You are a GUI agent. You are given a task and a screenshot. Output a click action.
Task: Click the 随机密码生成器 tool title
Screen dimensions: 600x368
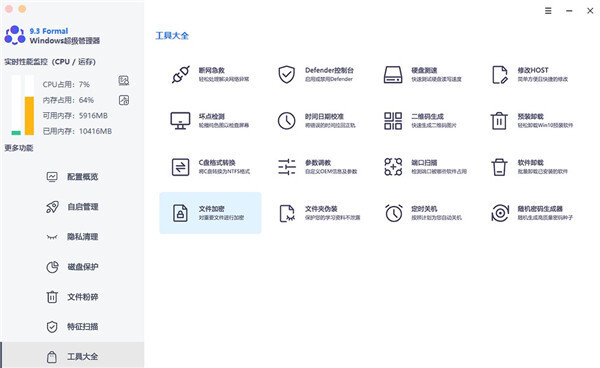(540, 209)
